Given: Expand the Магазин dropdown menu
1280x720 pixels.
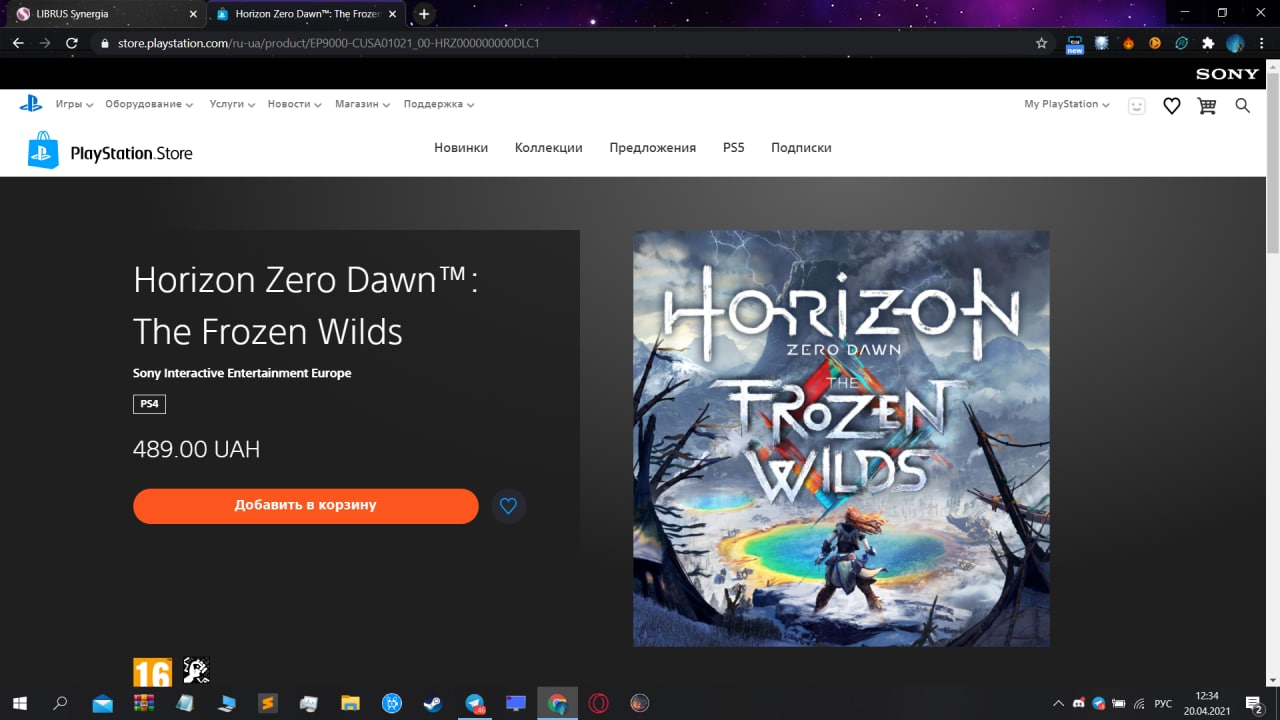Looking at the screenshot, I should point(362,104).
